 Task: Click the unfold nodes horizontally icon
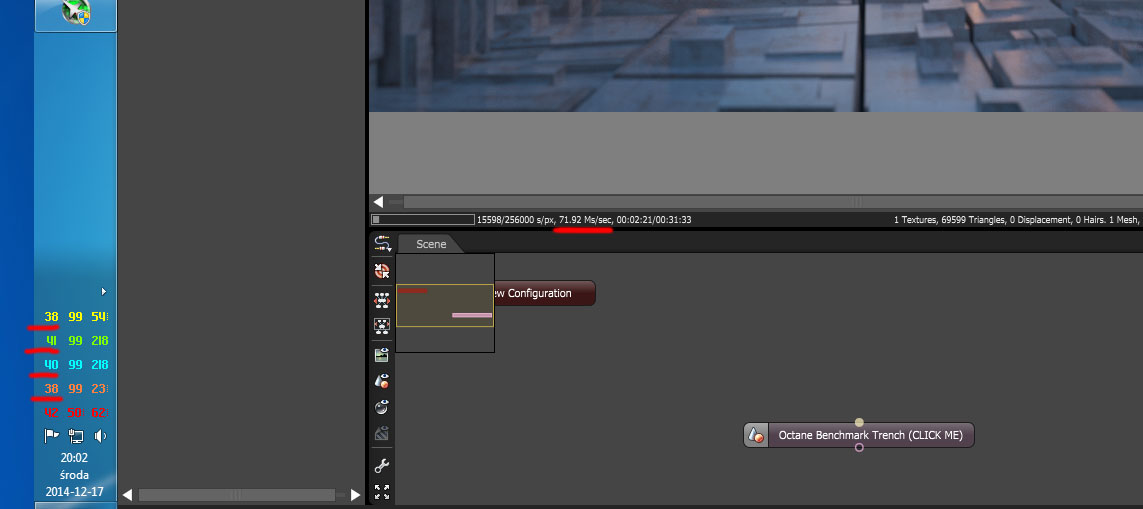(381, 300)
